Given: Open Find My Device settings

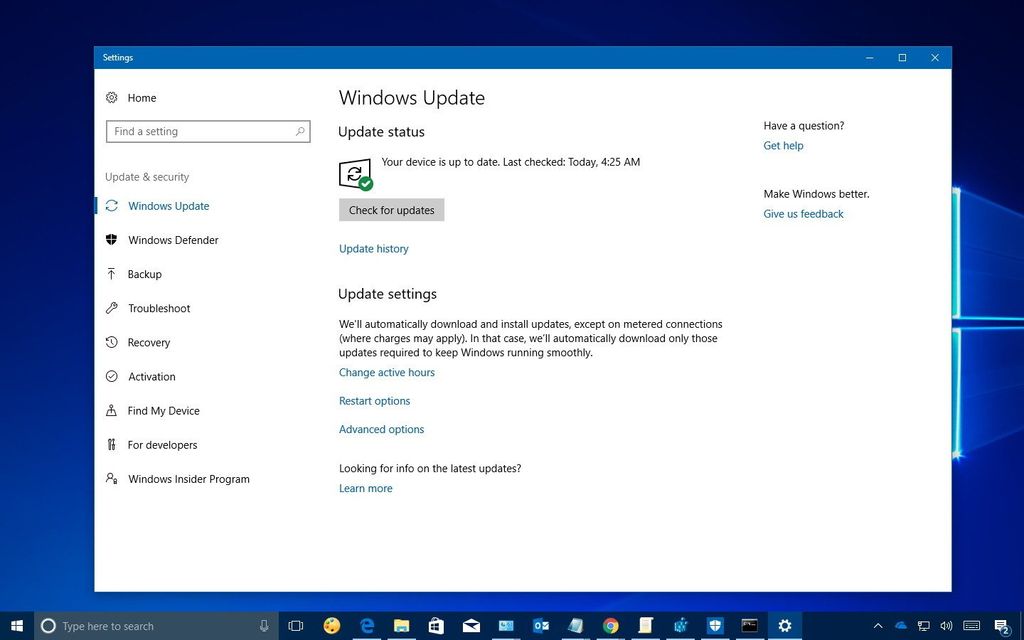Looking at the screenshot, I should pyautogui.click(x=161, y=410).
